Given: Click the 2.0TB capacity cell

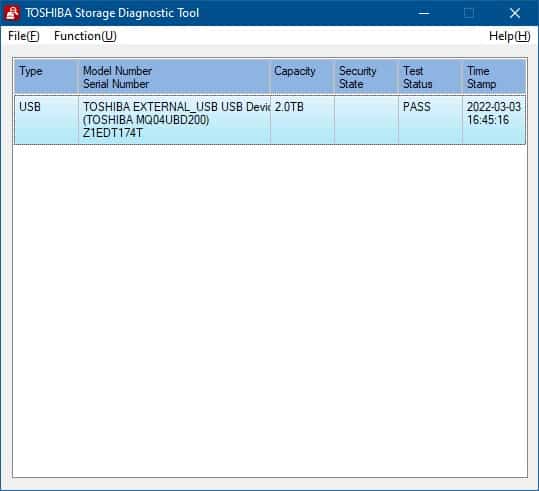Looking at the screenshot, I should pyautogui.click(x=302, y=120).
